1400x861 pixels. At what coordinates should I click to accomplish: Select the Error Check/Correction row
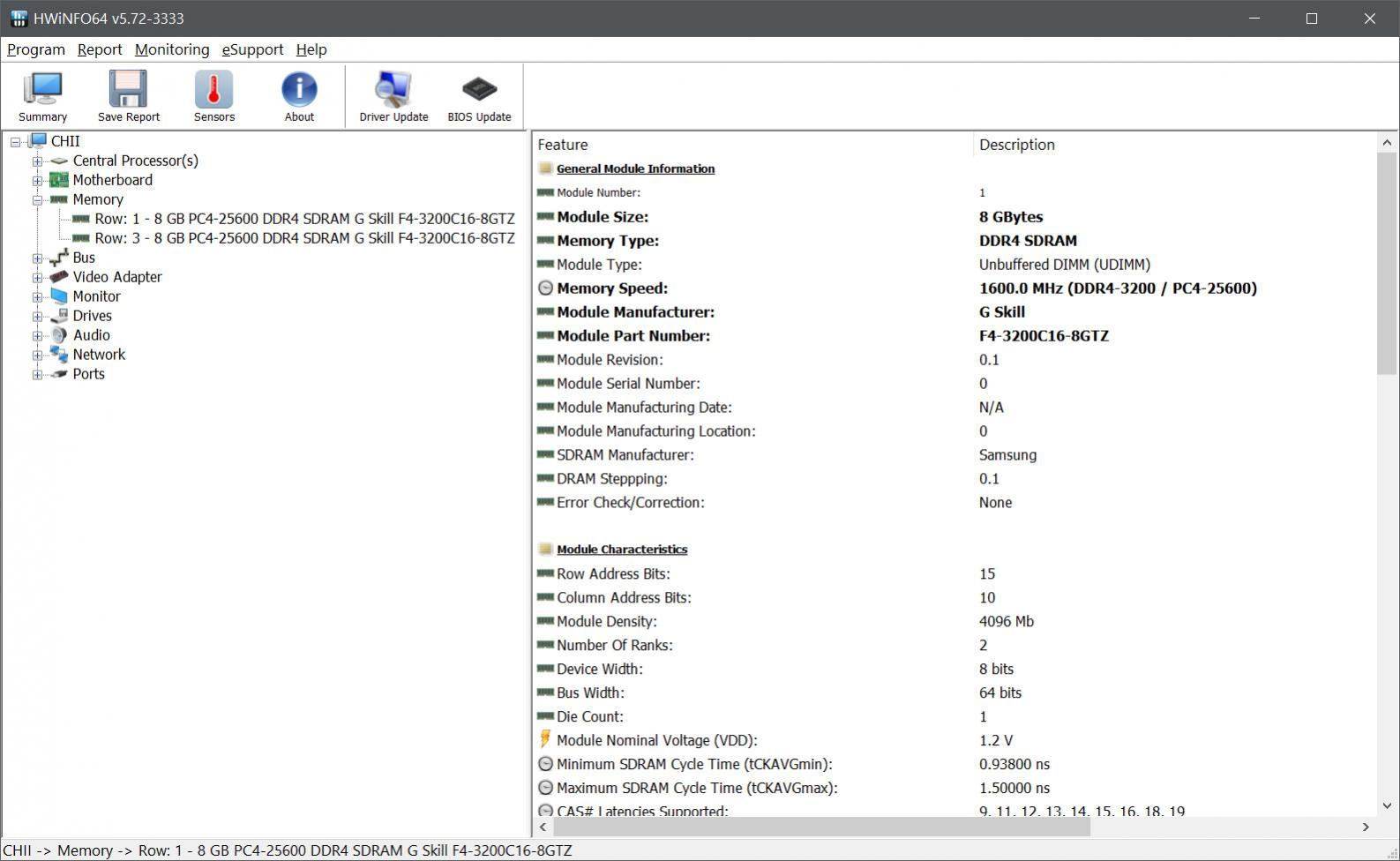(x=955, y=503)
